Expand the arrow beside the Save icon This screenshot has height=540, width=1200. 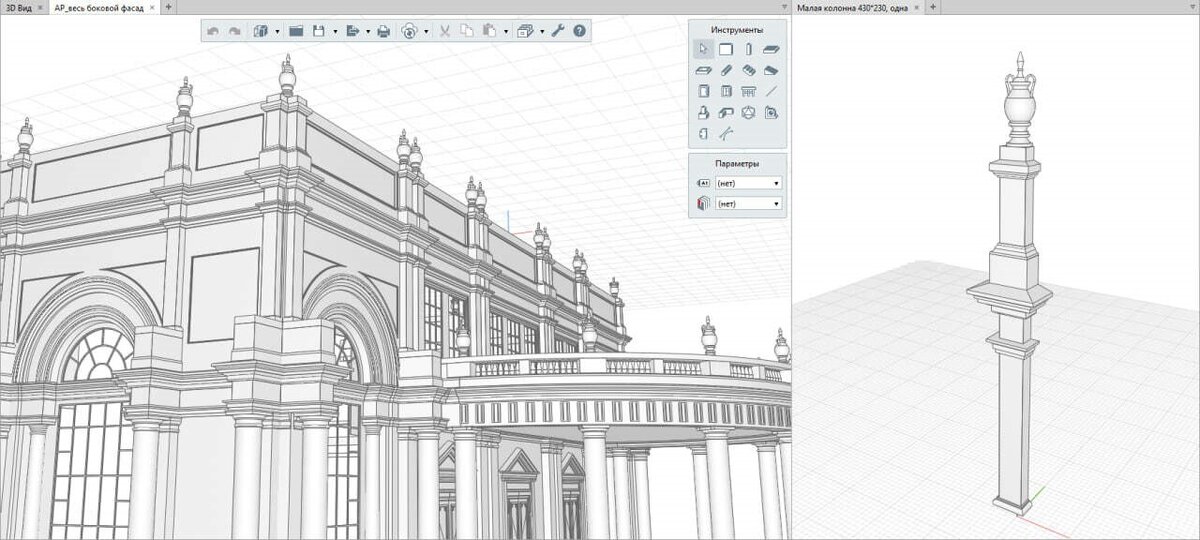(x=334, y=32)
